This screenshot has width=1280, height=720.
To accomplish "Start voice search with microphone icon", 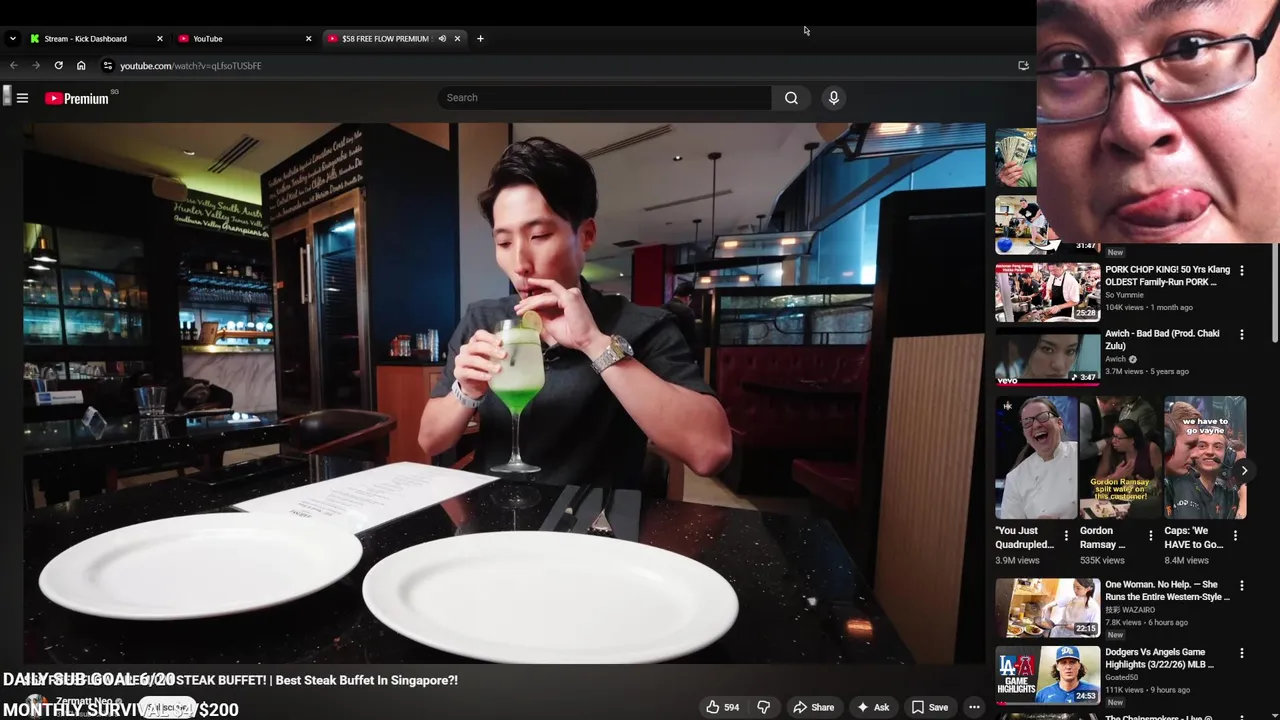I will (x=833, y=98).
